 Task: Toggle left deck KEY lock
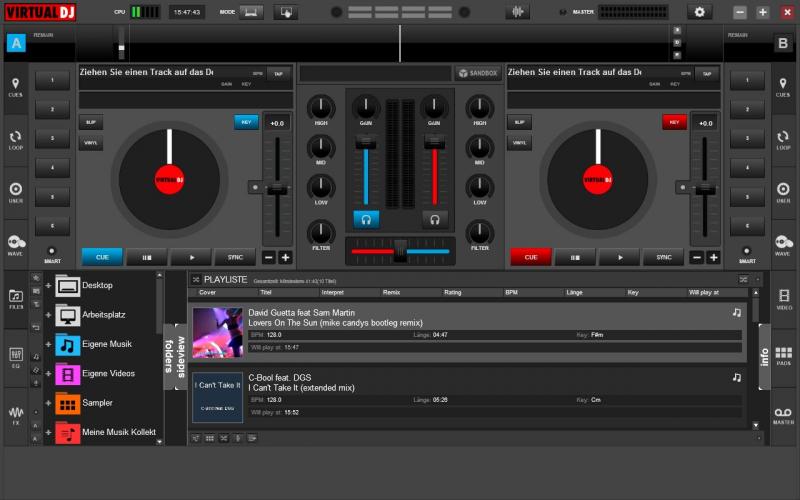tap(245, 122)
